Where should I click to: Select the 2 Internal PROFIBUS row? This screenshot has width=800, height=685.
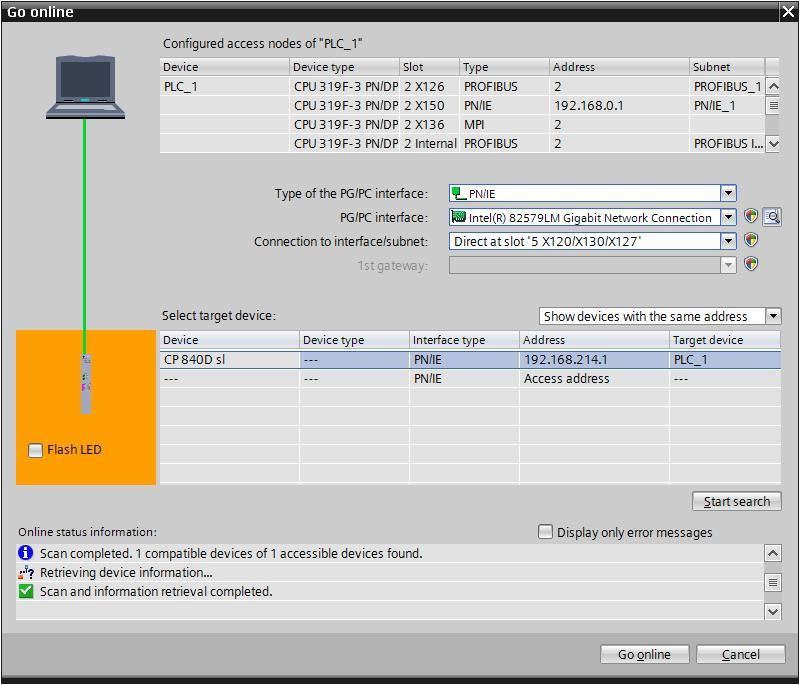(462, 144)
